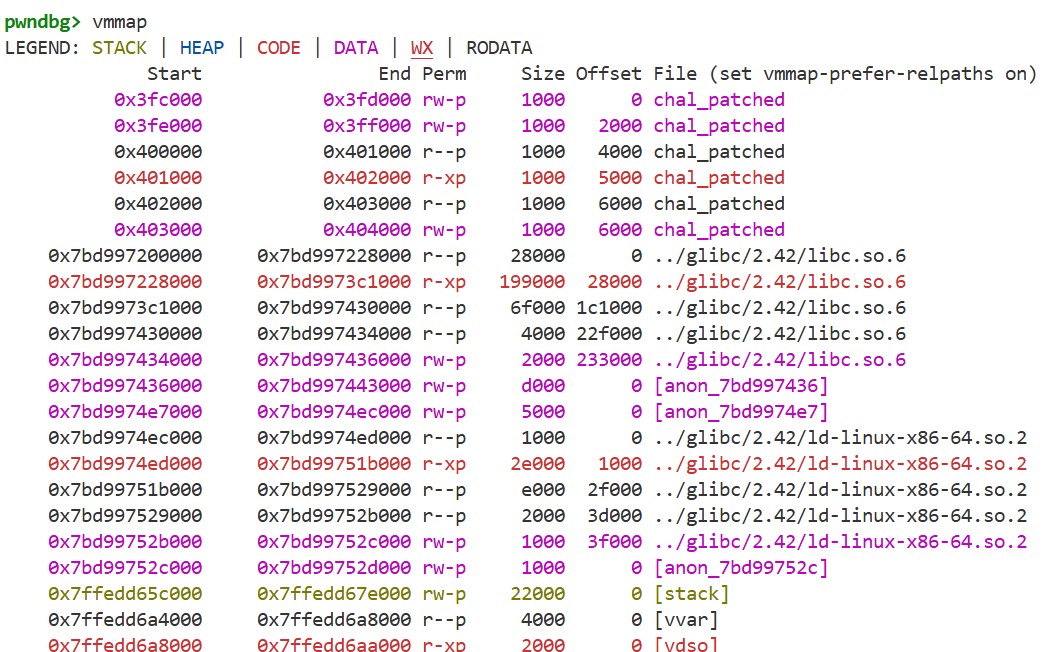Click offset 5000 in chal_patched row
The image size is (1048, 652).
click(620, 178)
